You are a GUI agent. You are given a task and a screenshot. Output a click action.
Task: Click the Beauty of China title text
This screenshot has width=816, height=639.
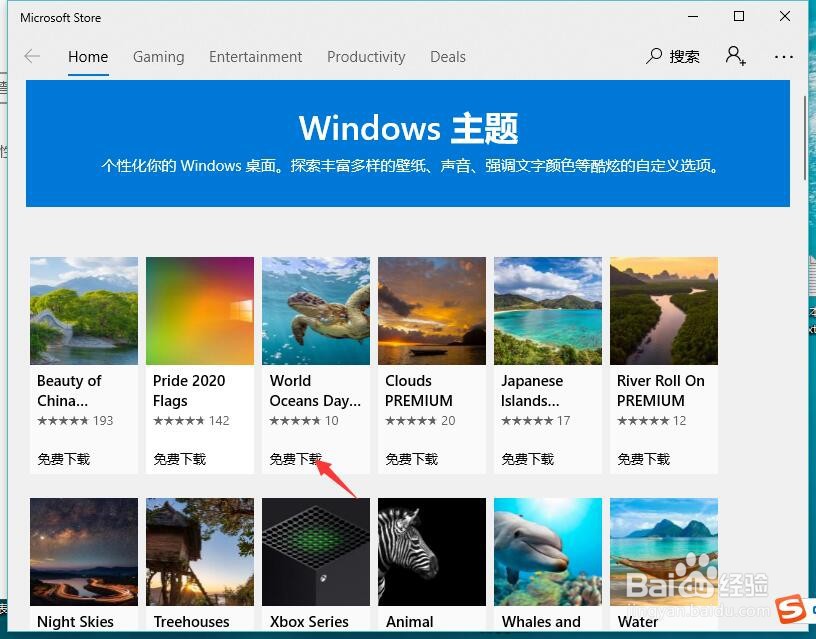[69, 391]
